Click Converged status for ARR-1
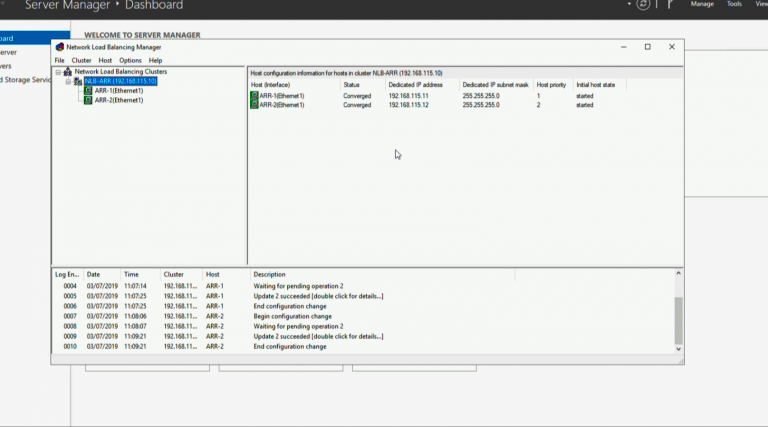Image resolution: width=768 pixels, height=427 pixels. [x=357, y=96]
